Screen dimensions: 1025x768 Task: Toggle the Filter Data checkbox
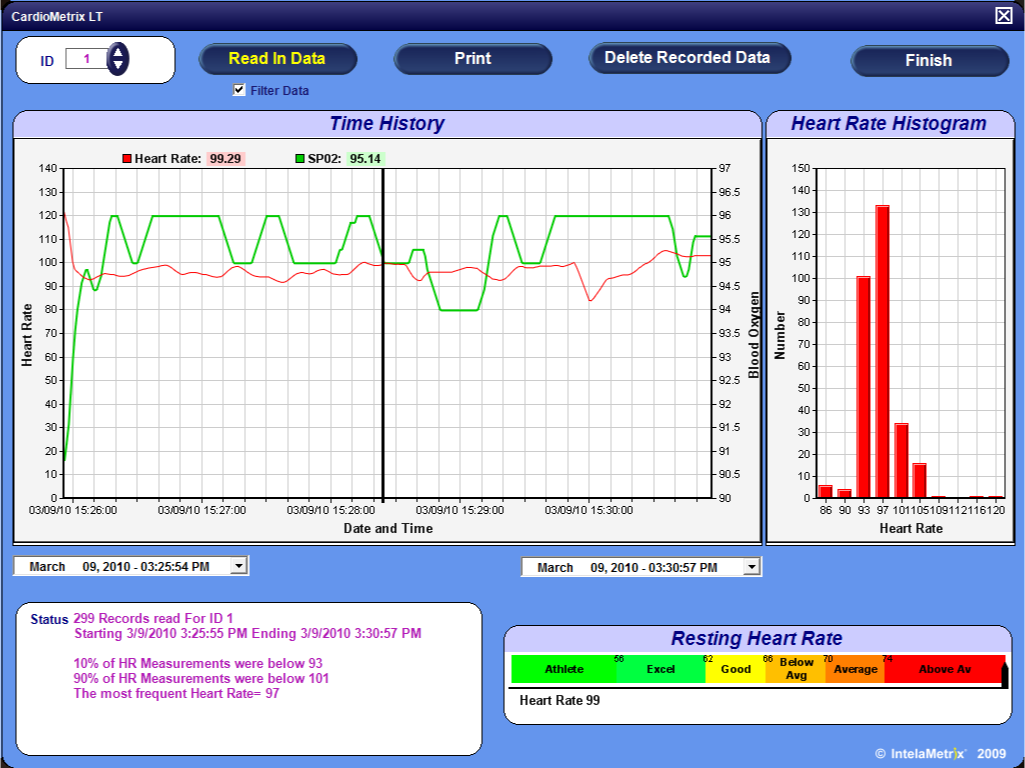(239, 90)
